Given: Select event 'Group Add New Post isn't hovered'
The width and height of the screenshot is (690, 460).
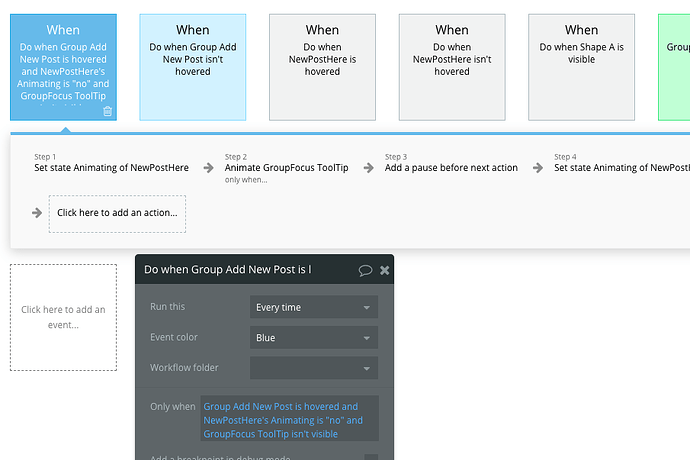Looking at the screenshot, I should coord(193,67).
